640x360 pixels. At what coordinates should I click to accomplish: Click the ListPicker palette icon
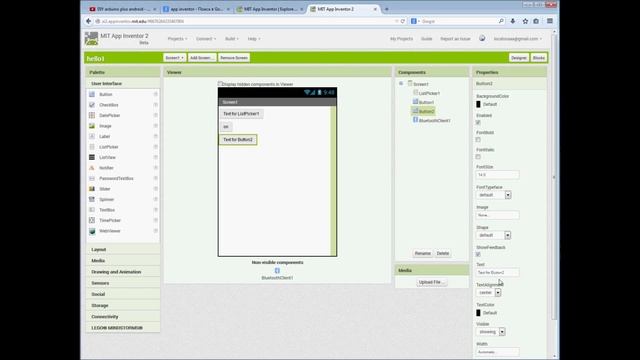[x=92, y=147]
